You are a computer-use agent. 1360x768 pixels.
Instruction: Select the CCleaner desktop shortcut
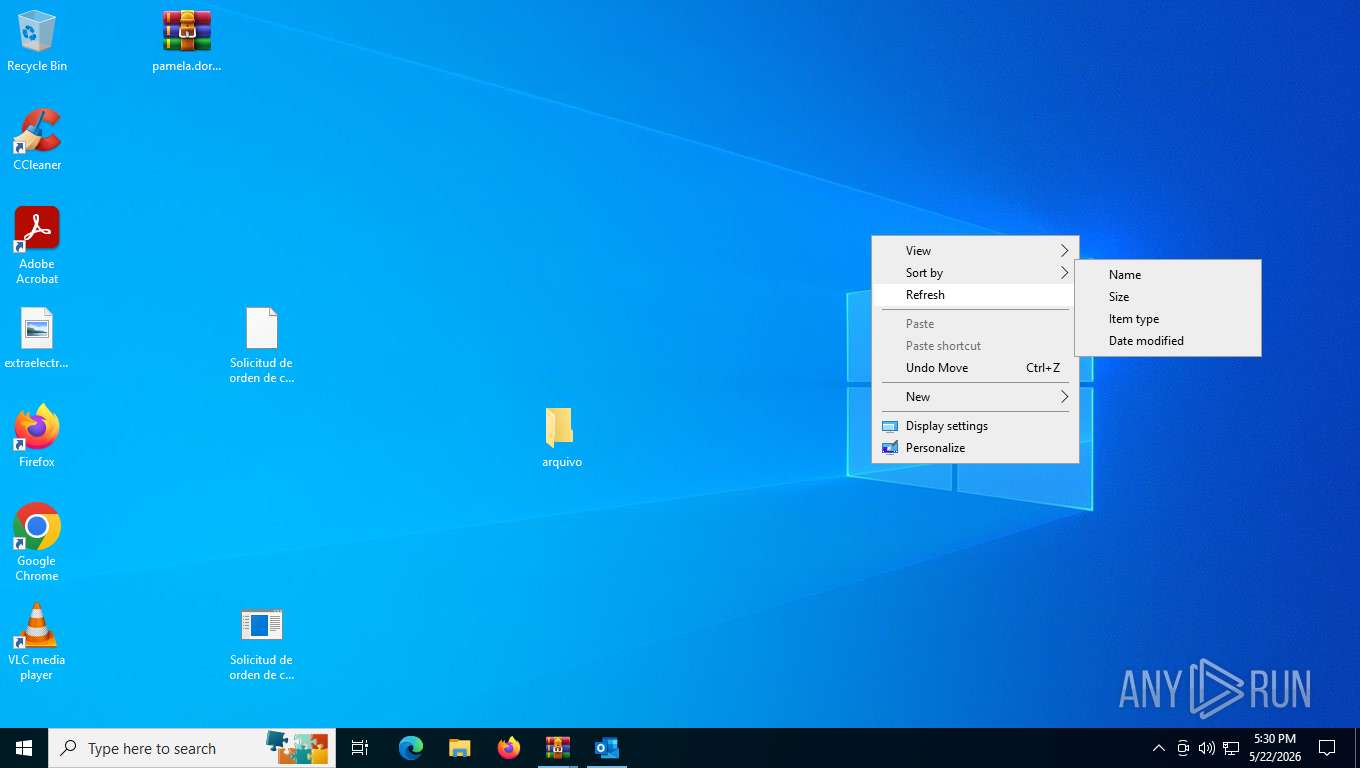click(x=37, y=139)
